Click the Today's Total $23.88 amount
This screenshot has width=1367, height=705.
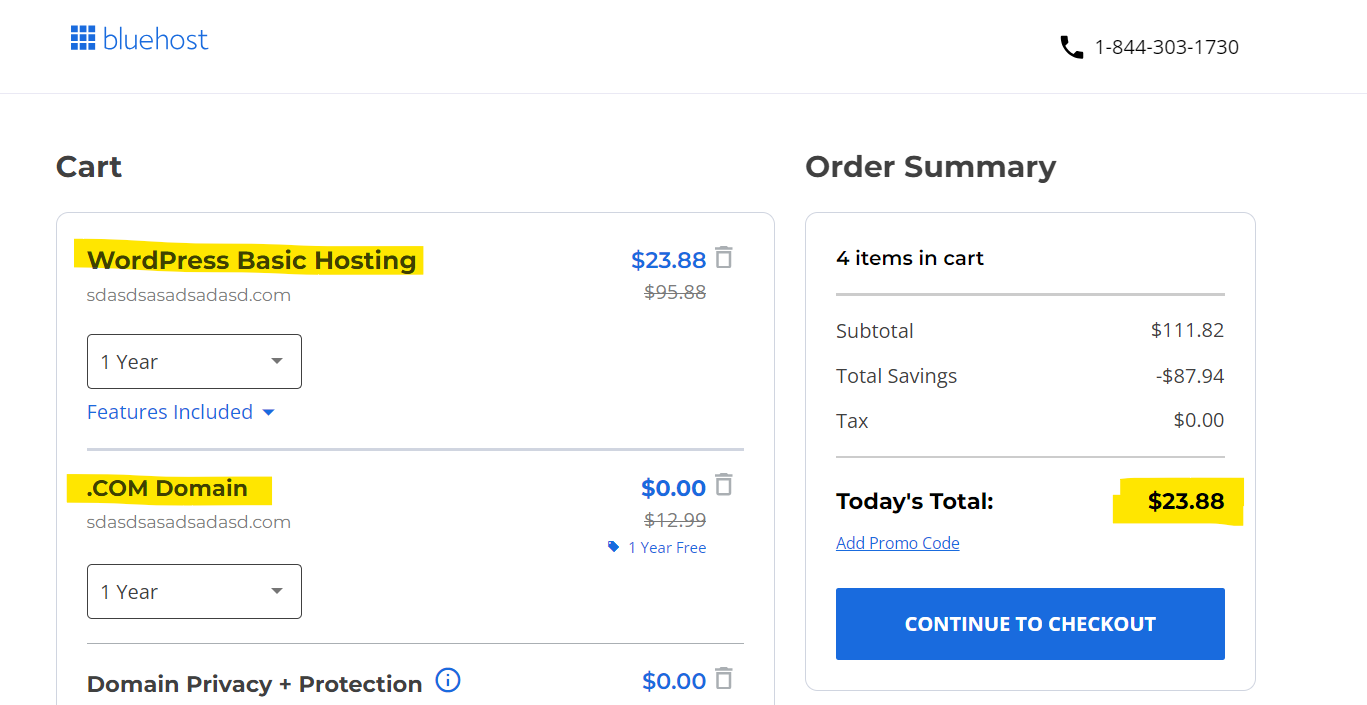tap(1186, 501)
